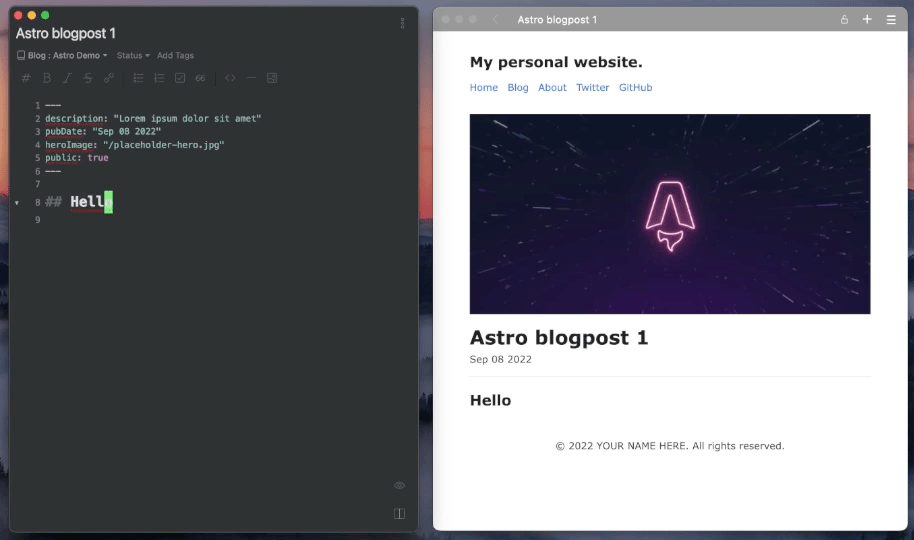Screen dimensions: 914x540
Task: Collapse the Hello heading fold triangle
Action: coord(17,203)
